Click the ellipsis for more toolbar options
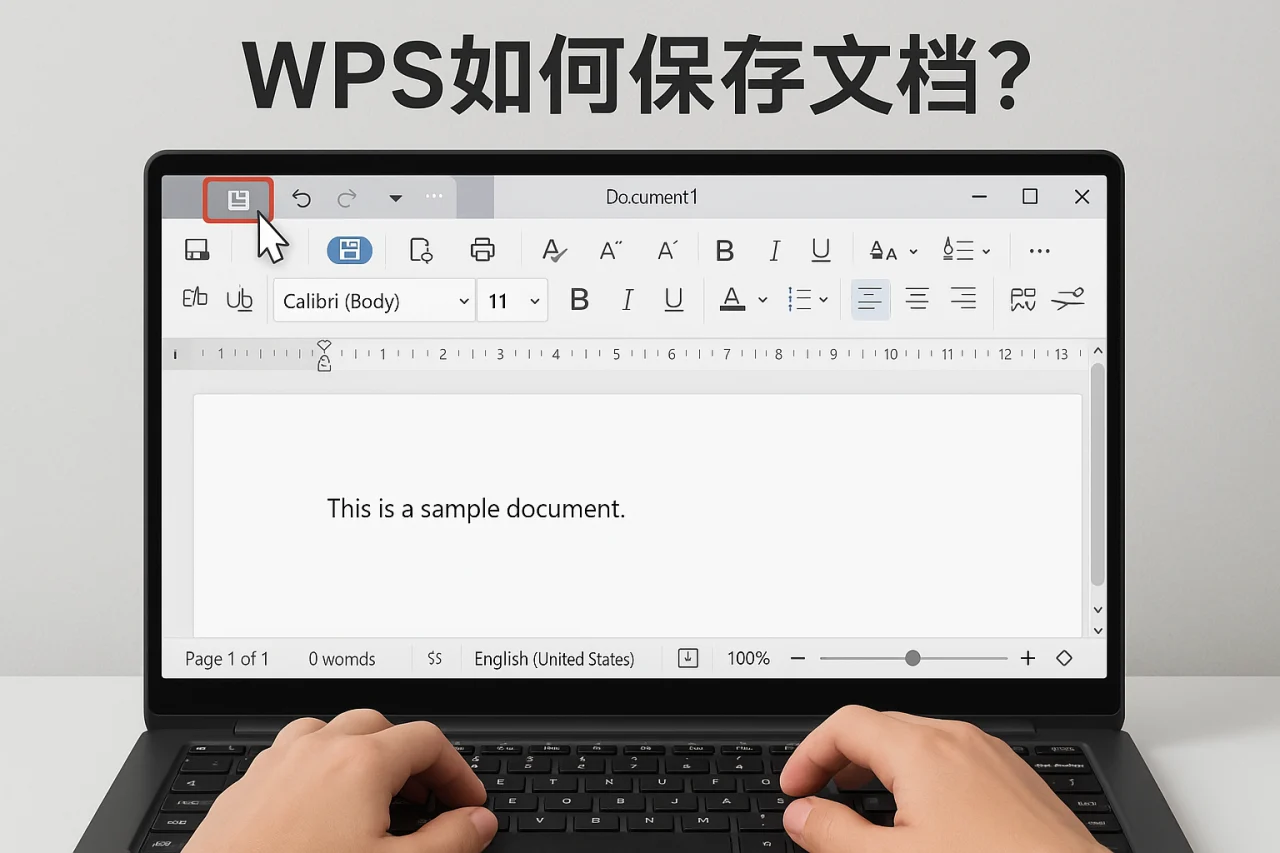 1039,250
